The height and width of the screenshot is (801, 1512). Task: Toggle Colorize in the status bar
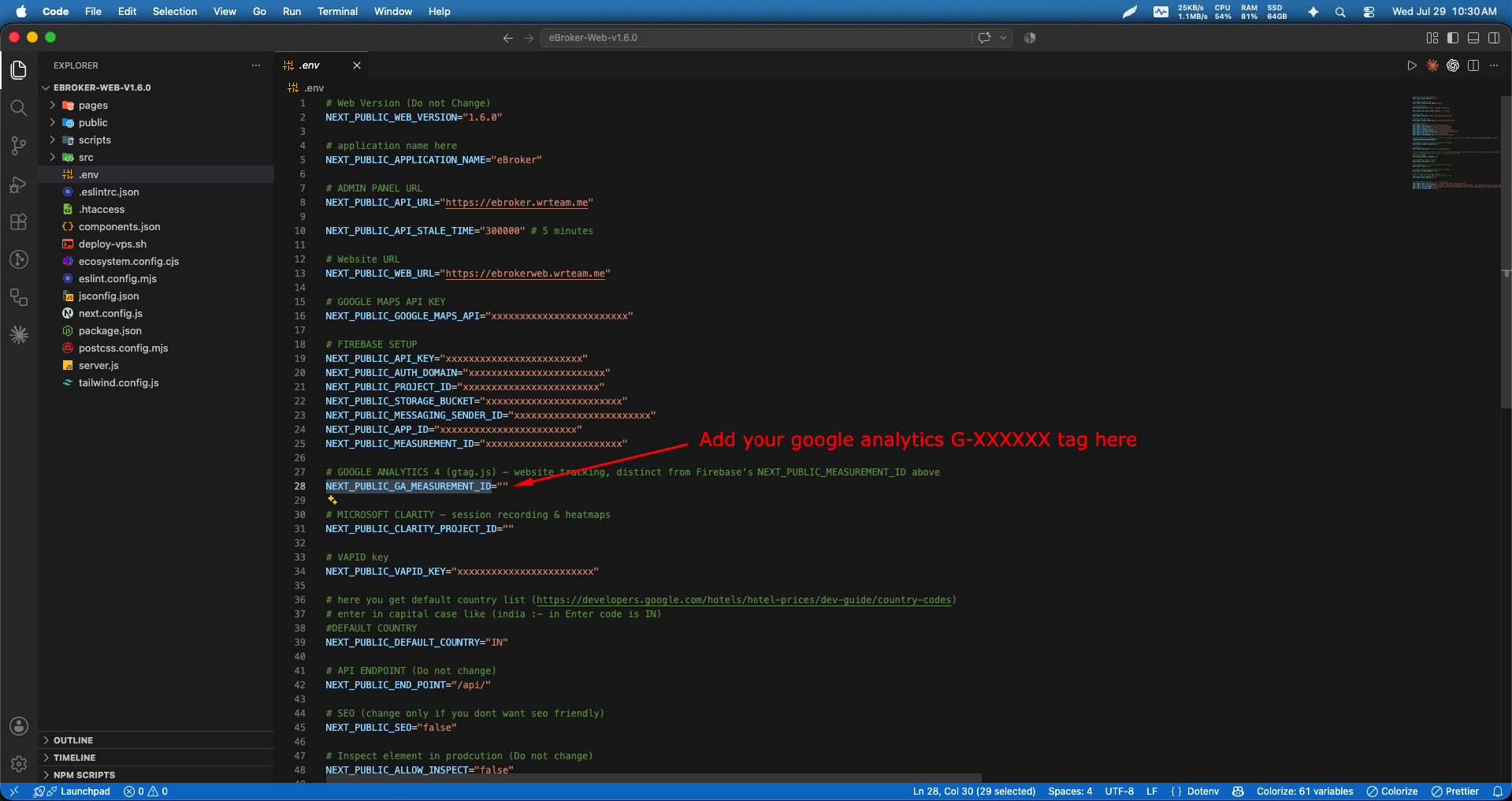coord(1392,792)
